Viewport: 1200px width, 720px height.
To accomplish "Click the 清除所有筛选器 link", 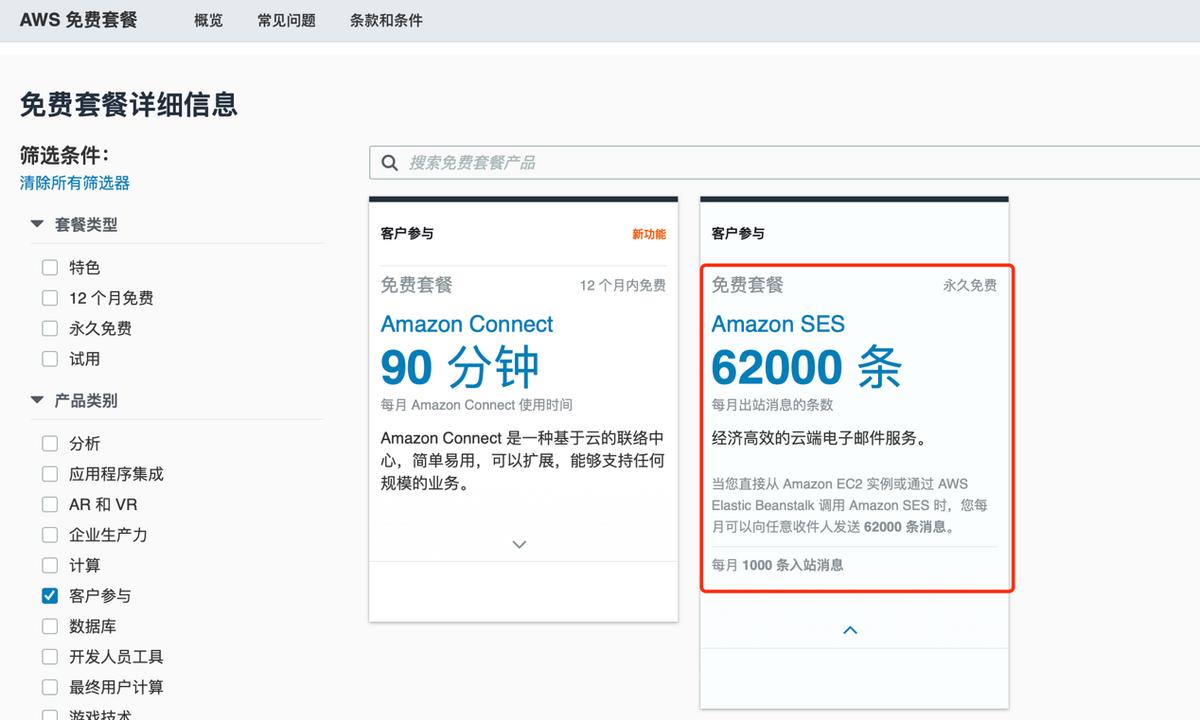I will pos(76,183).
